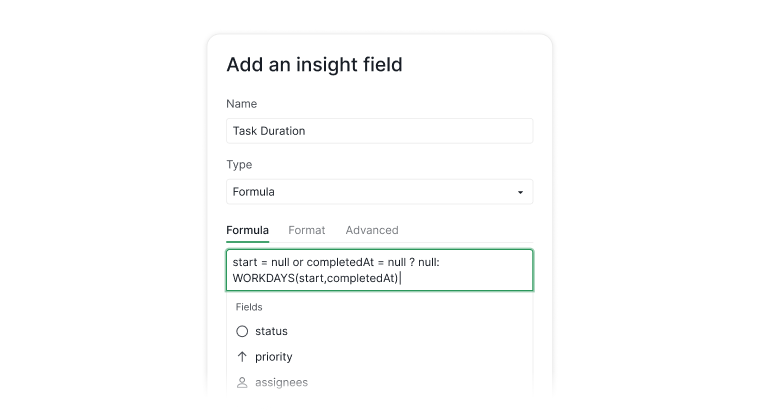Open the Format tab
Screen dimensions: 768x410
coord(307,230)
